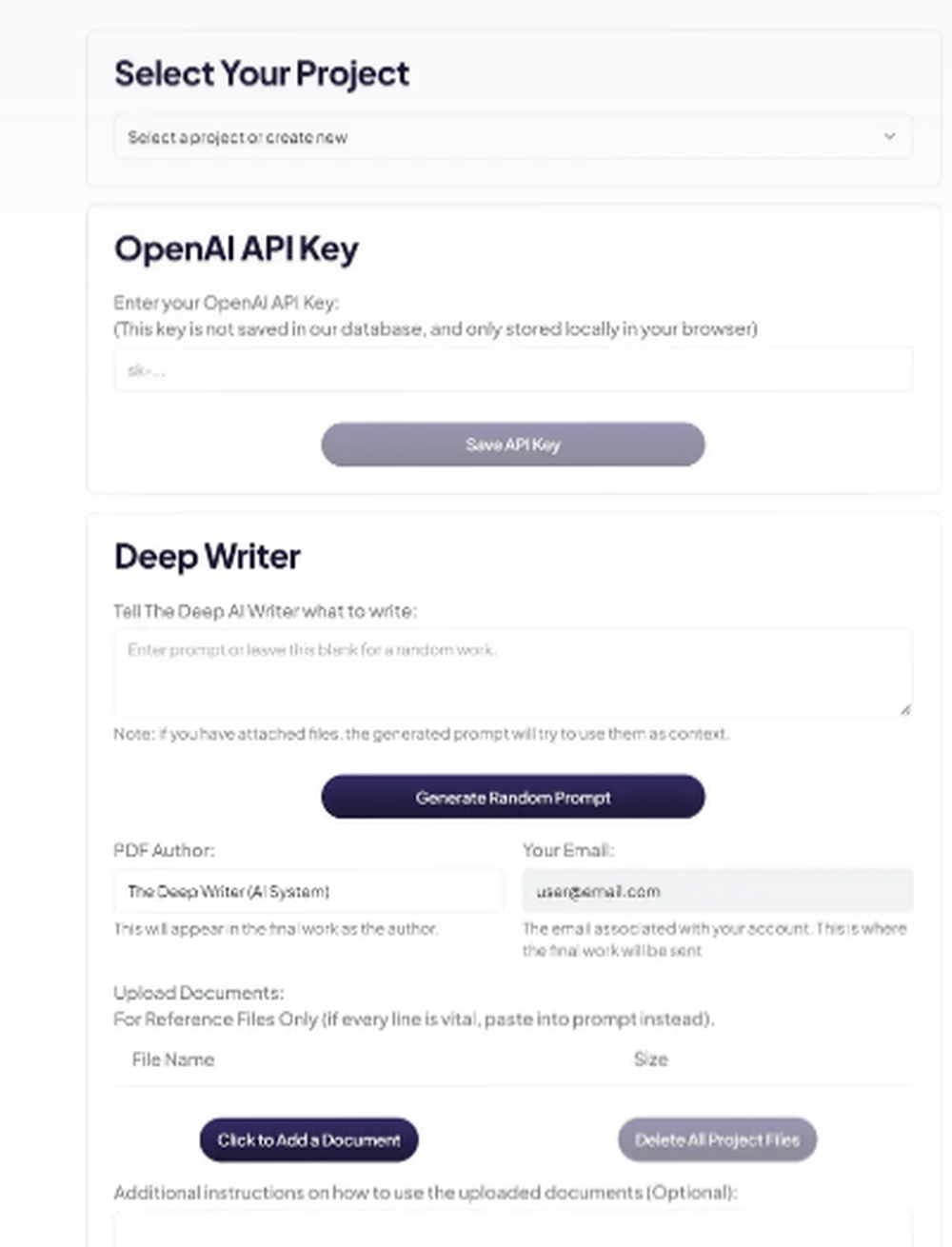The image size is (952, 1247).
Task: Click the Size column header
Action: pos(651,1059)
